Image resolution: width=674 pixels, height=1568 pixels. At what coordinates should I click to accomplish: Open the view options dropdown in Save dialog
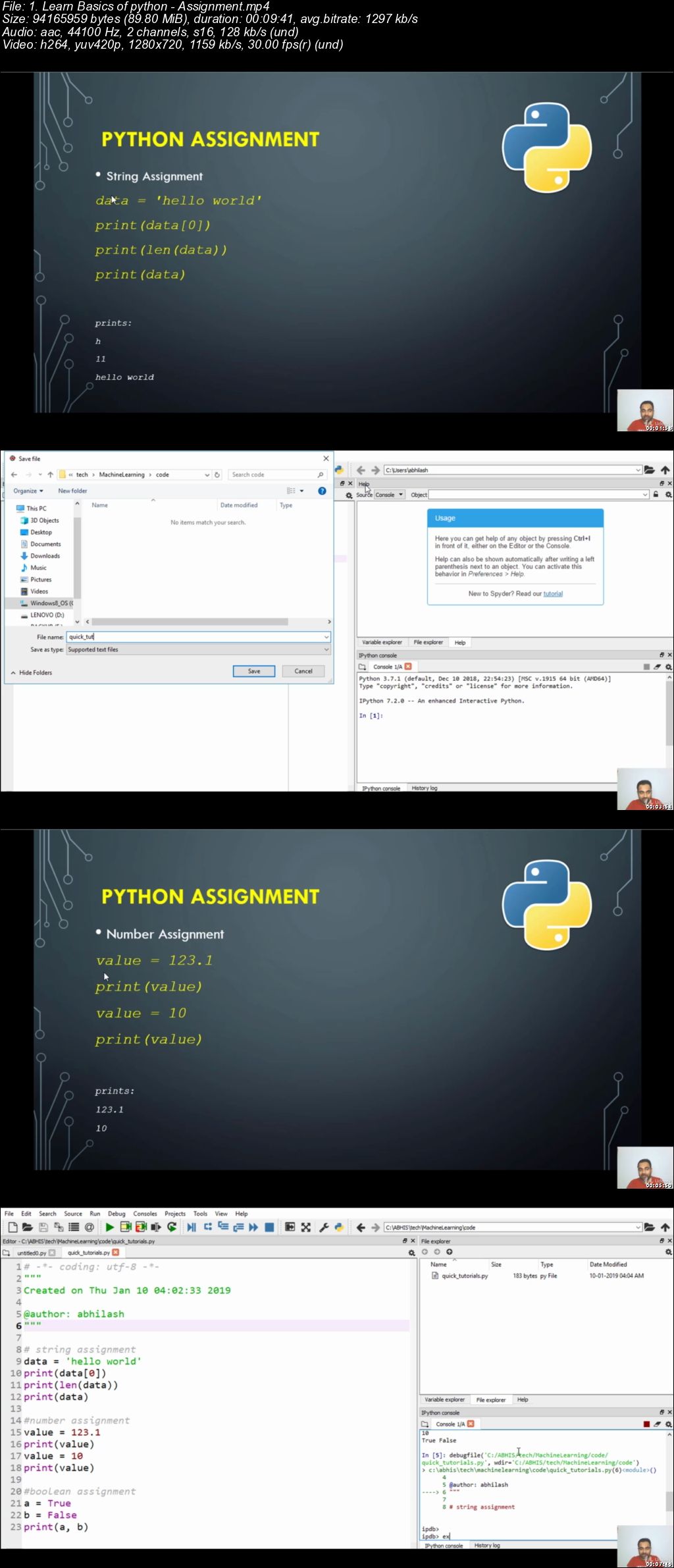coord(302,491)
